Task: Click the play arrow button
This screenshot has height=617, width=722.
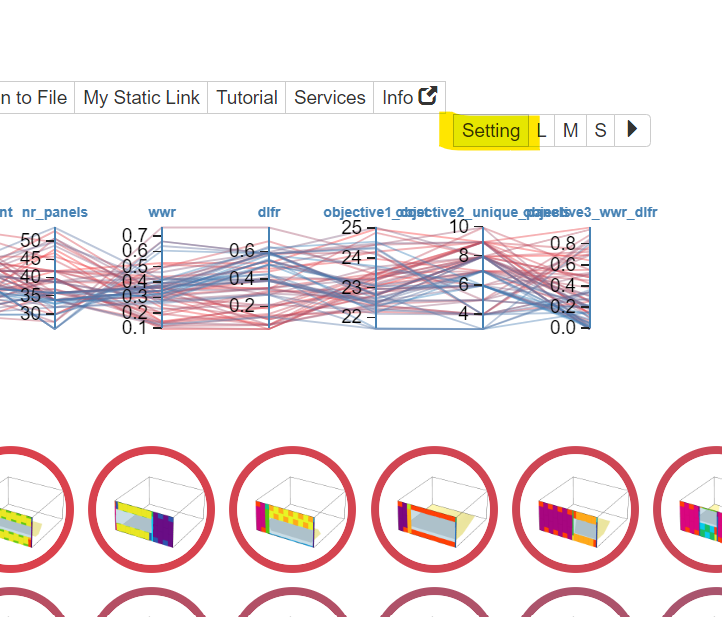Action: (632, 130)
